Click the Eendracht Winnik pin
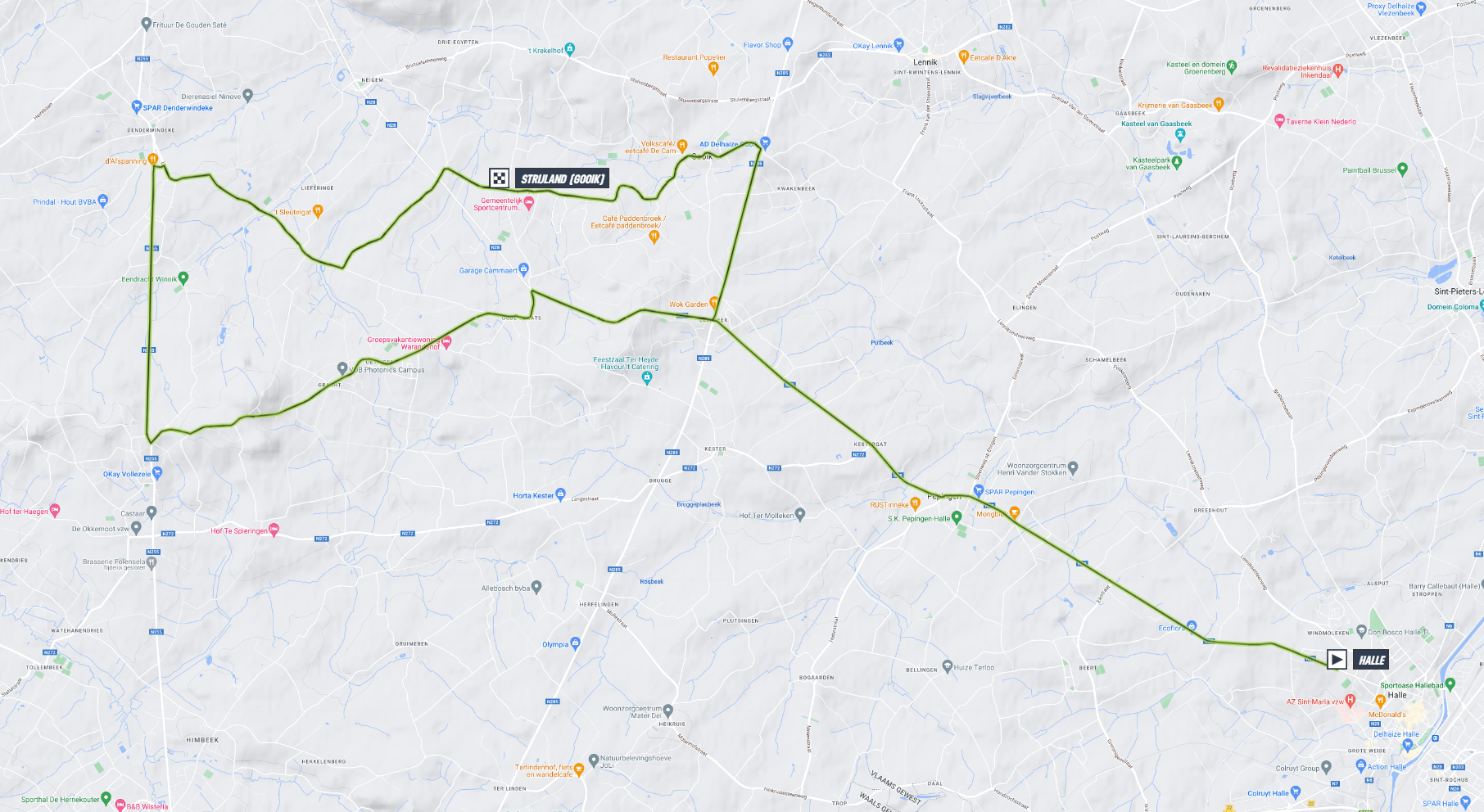This screenshot has height=812, width=1484. coord(183,278)
